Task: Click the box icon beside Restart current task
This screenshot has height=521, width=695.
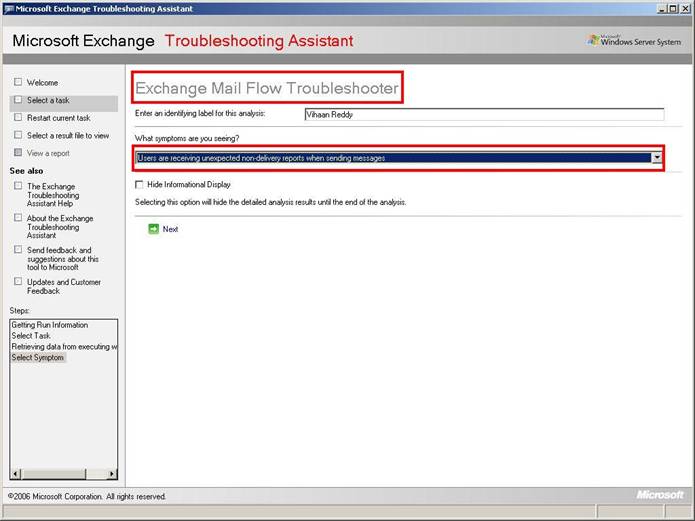Action: coord(18,118)
